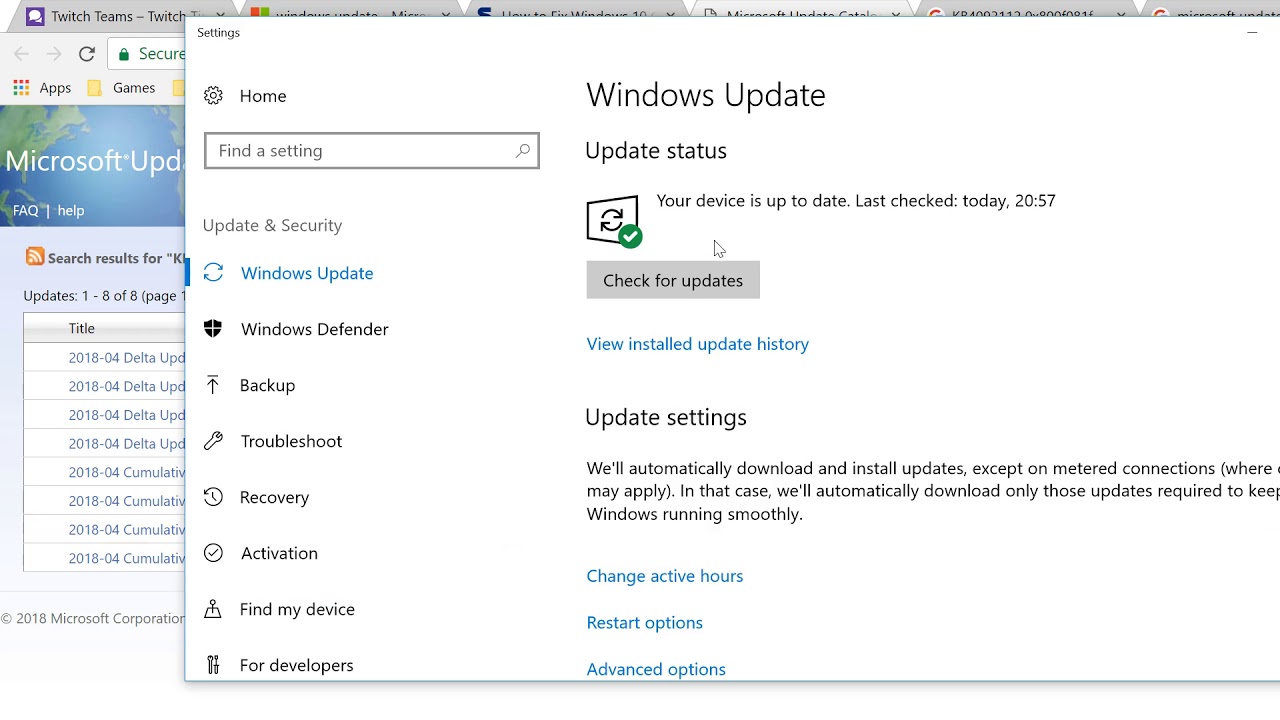Click the 'Windows Update' page title

click(x=706, y=95)
